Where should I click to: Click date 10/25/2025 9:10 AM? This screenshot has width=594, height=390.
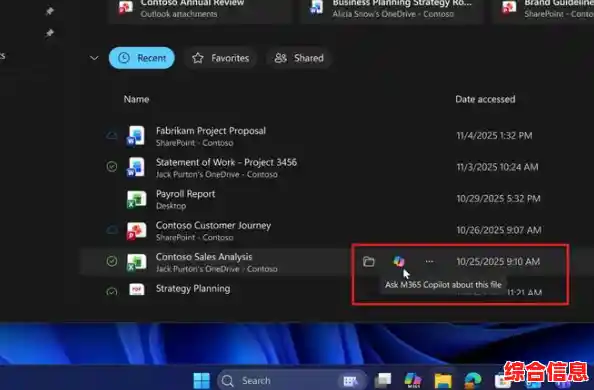point(498,262)
